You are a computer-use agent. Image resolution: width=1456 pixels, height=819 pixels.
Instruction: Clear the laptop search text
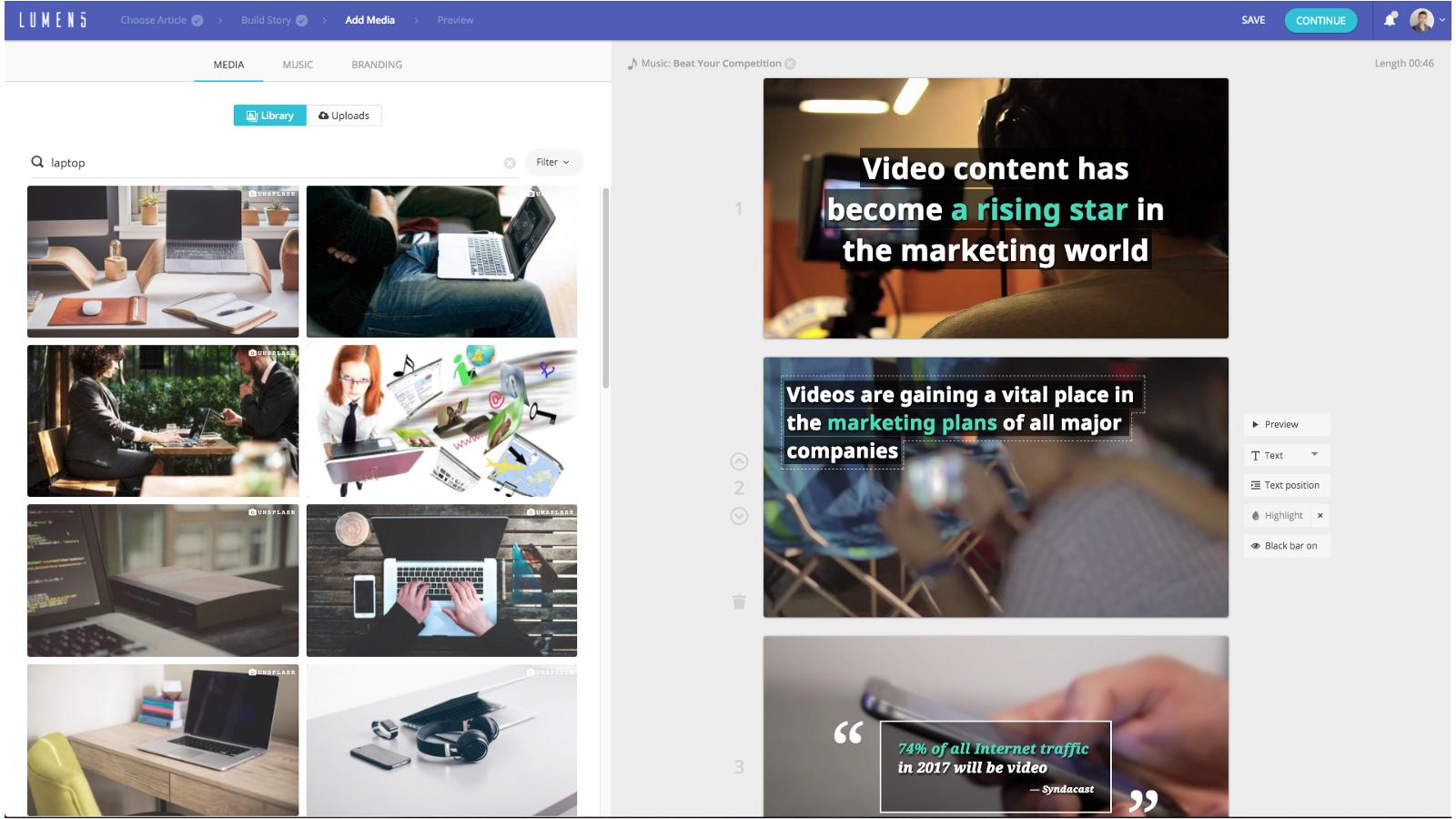pos(510,163)
